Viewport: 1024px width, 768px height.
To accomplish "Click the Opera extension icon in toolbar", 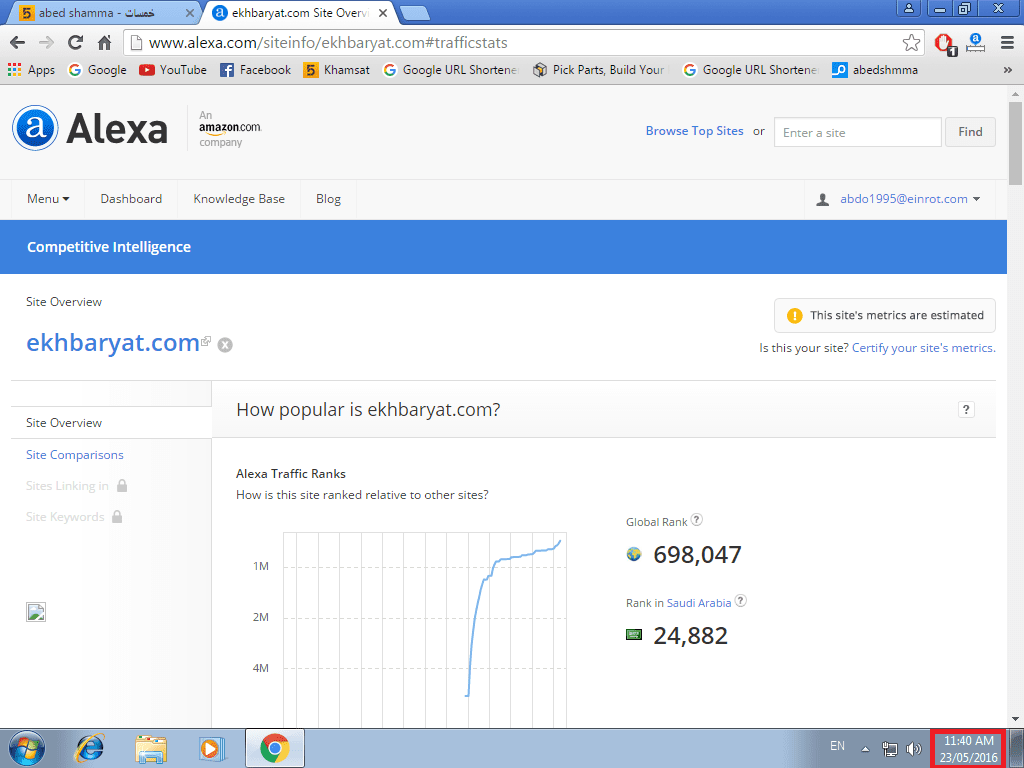I will point(944,44).
